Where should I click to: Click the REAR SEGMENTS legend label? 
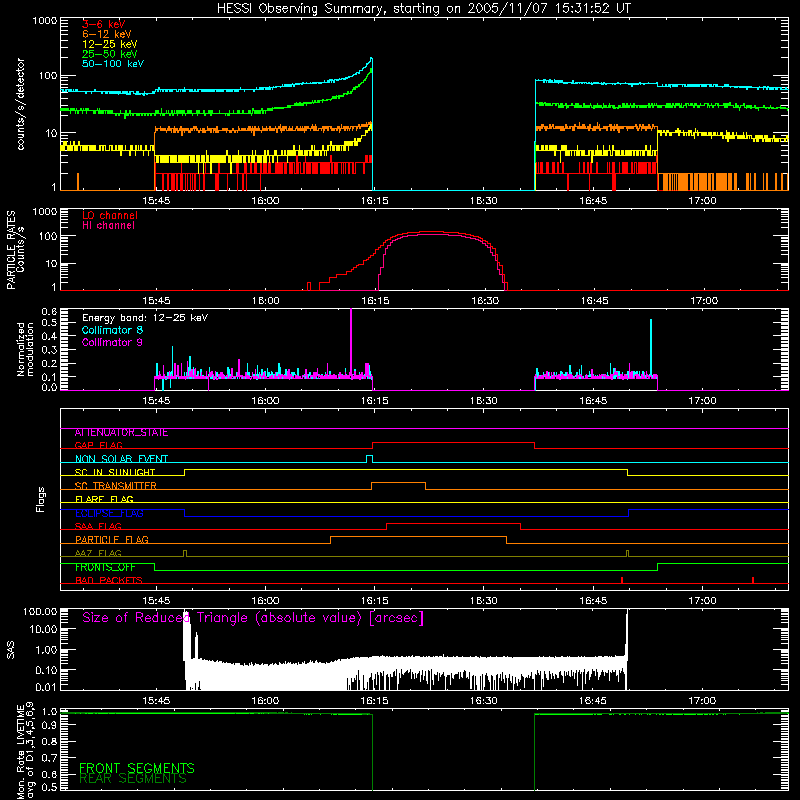(x=133, y=779)
